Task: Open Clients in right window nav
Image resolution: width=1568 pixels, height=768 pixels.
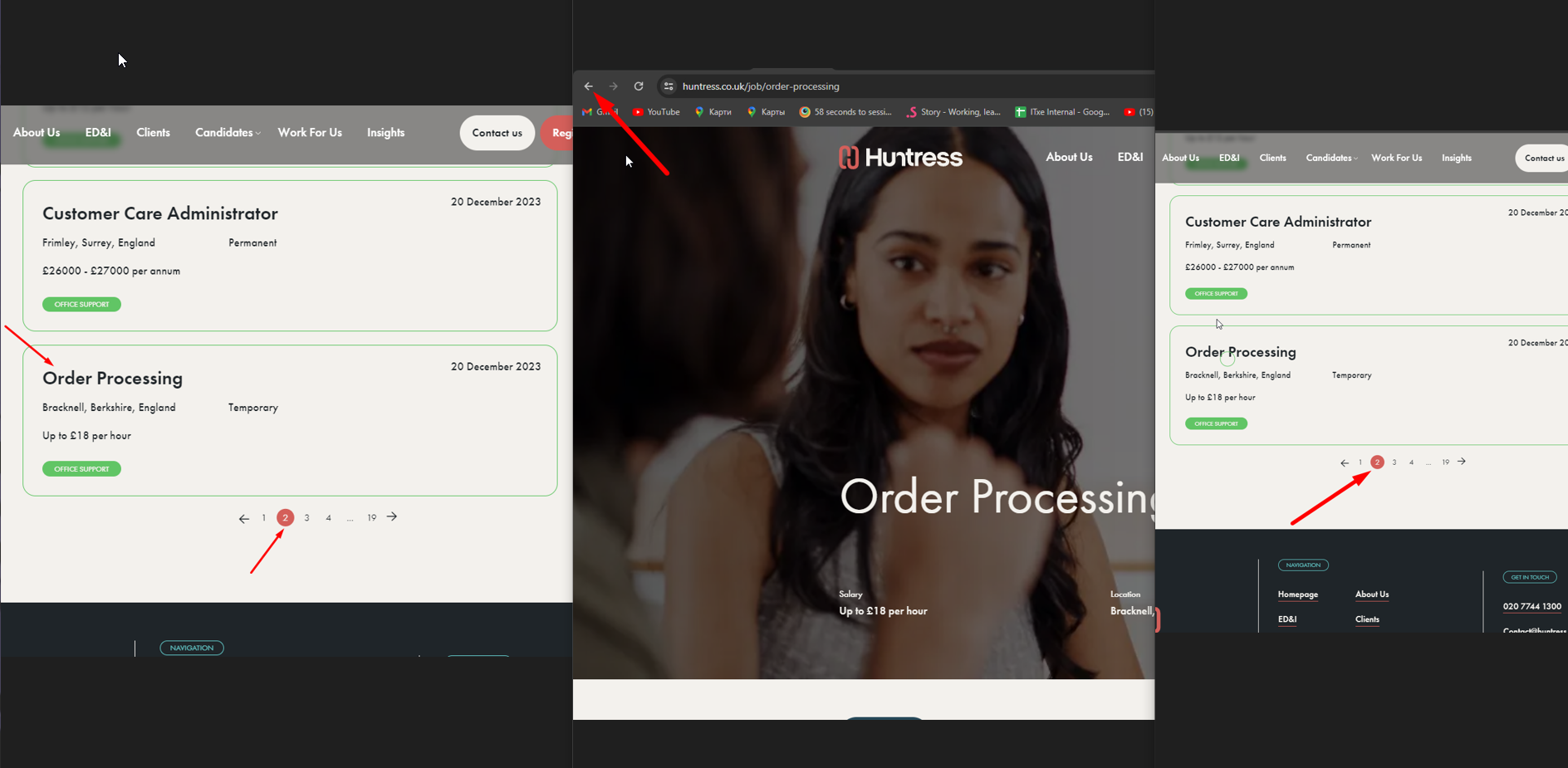Action: click(1272, 158)
